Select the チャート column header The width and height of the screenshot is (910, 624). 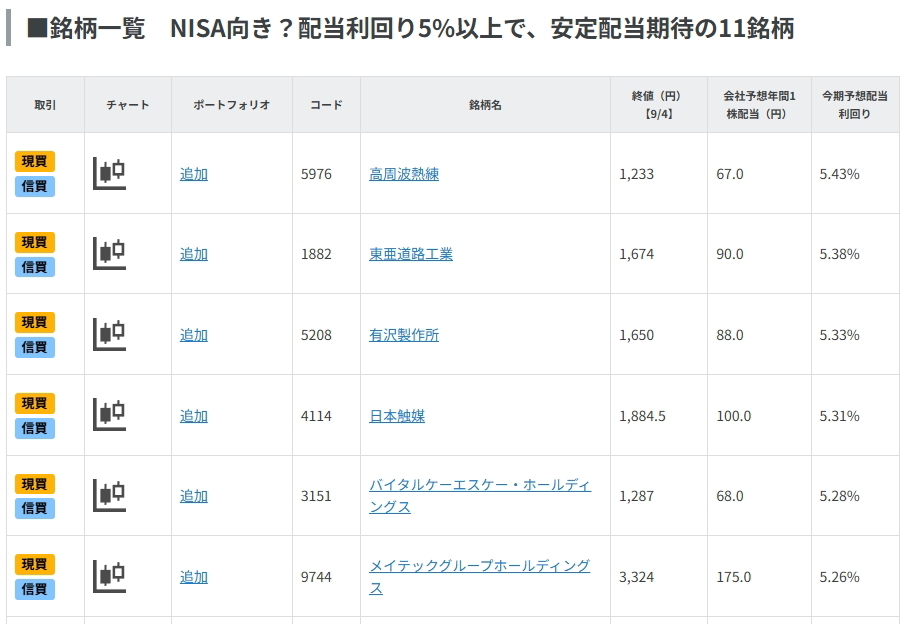click(128, 105)
